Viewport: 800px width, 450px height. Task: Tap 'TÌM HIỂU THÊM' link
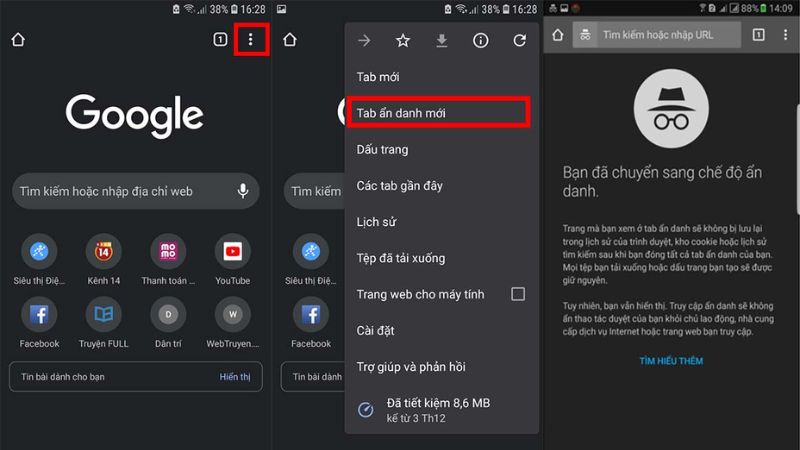(671, 361)
